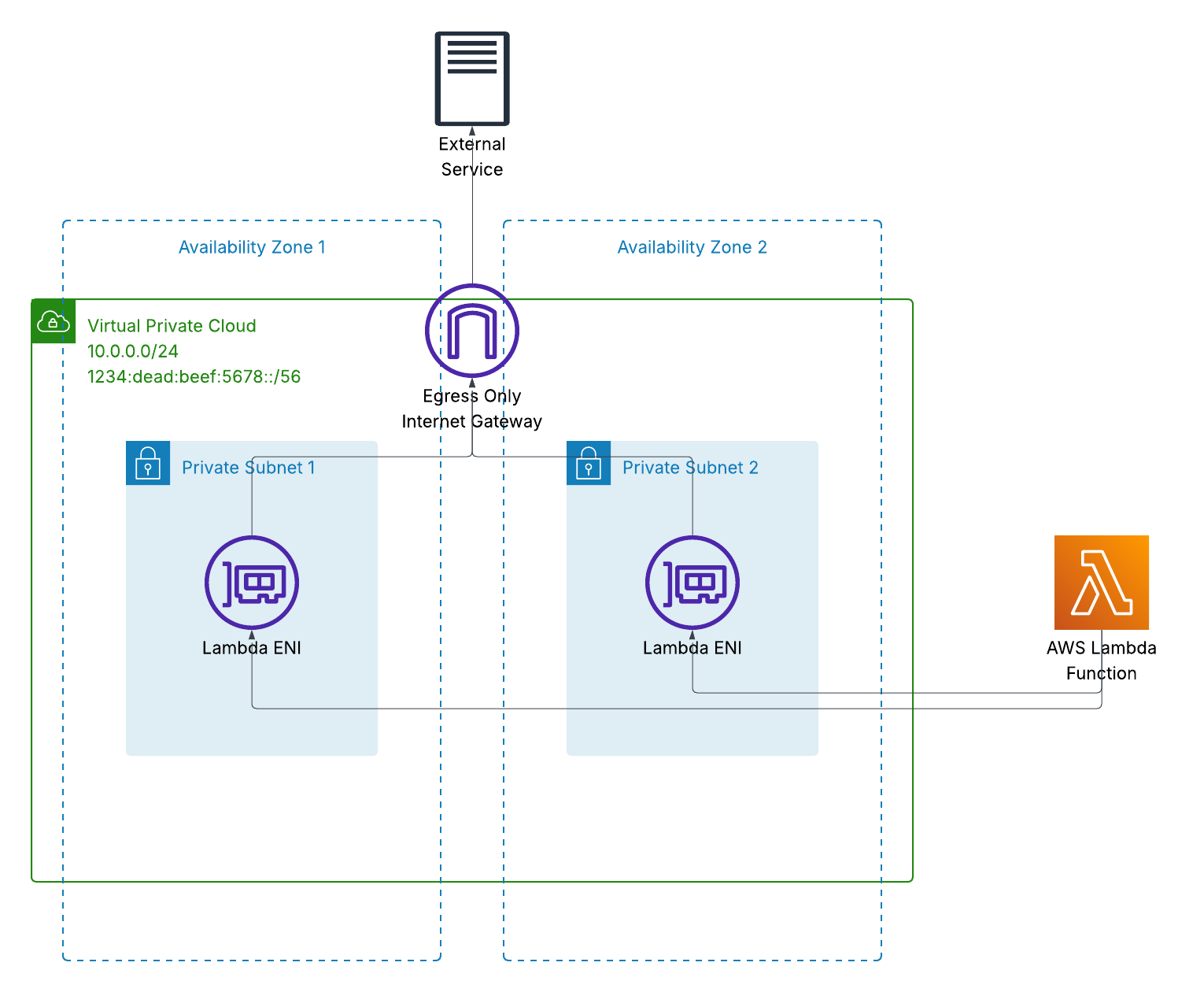This screenshot has width=1204, height=992.
Task: Select the 10.0.0.0/24 CIDR text
Action: 132,351
